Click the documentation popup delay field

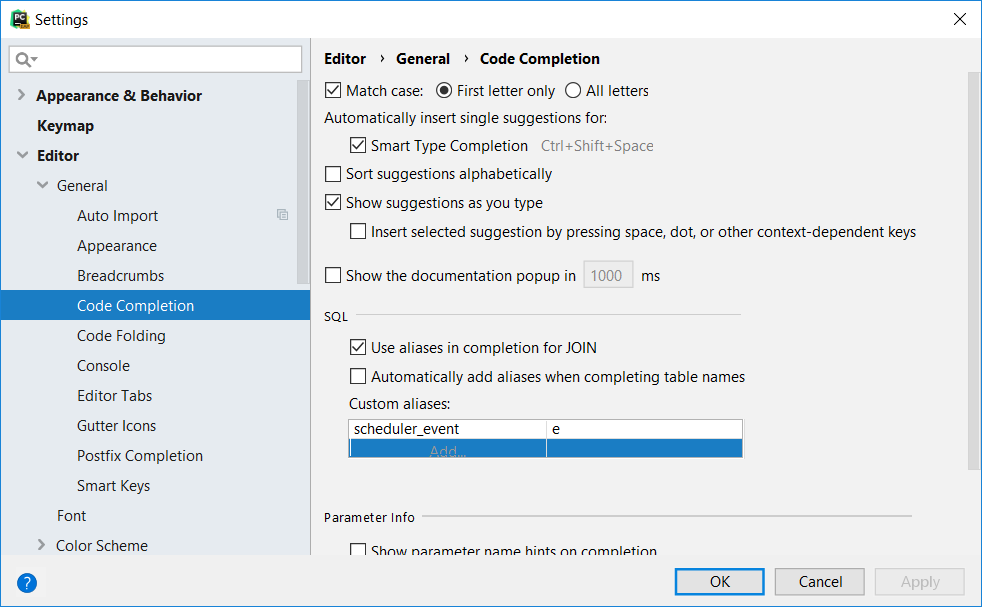[607, 276]
